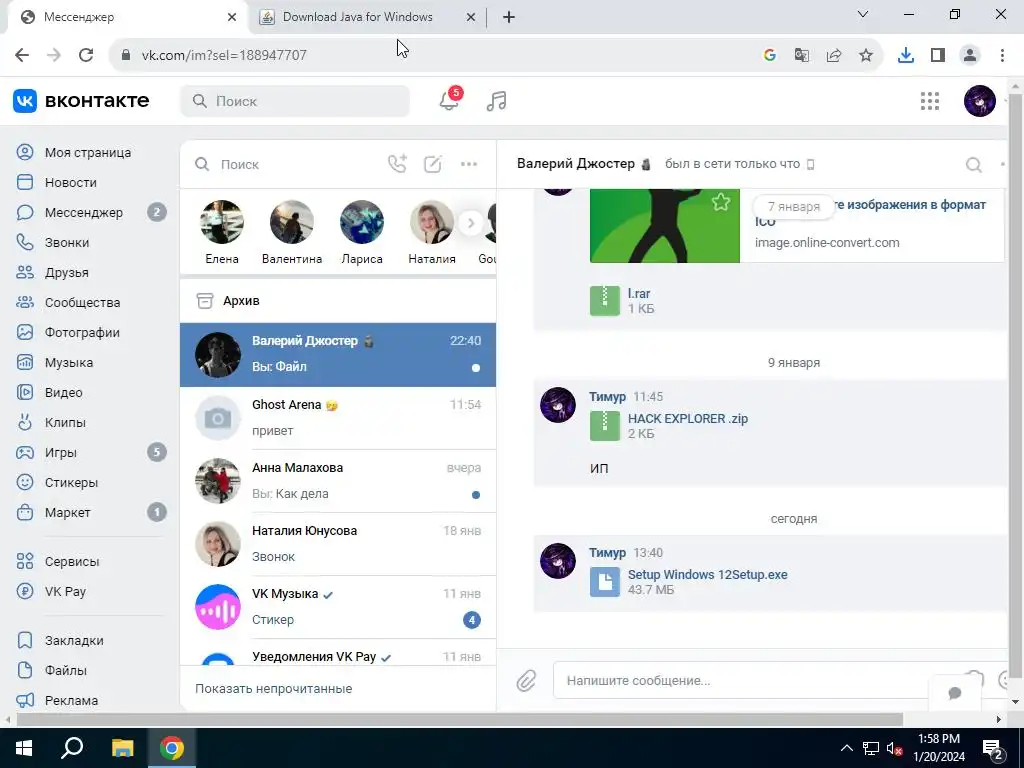The image size is (1024, 768).
Task: Click the Google Translate icon in address bar
Action: 802,55
